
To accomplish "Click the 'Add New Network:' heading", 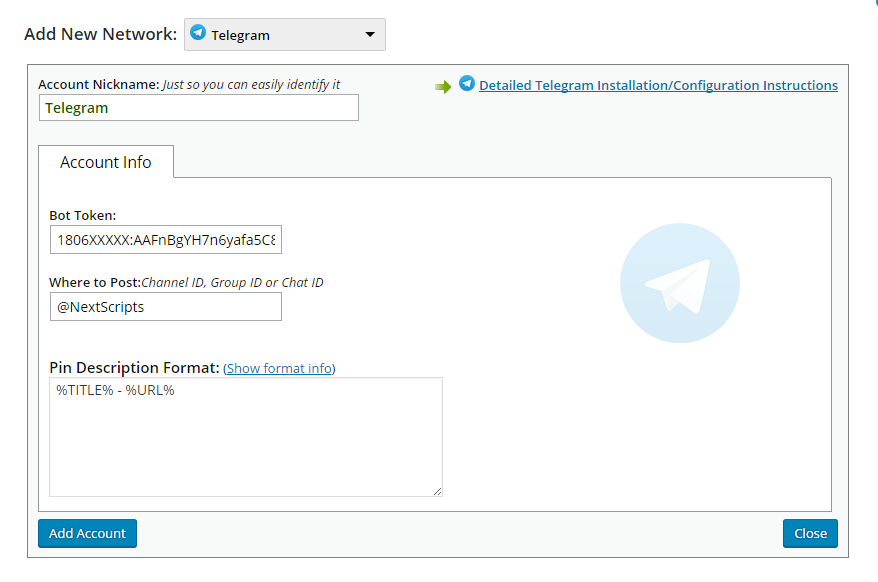I will pyautogui.click(x=101, y=34).
